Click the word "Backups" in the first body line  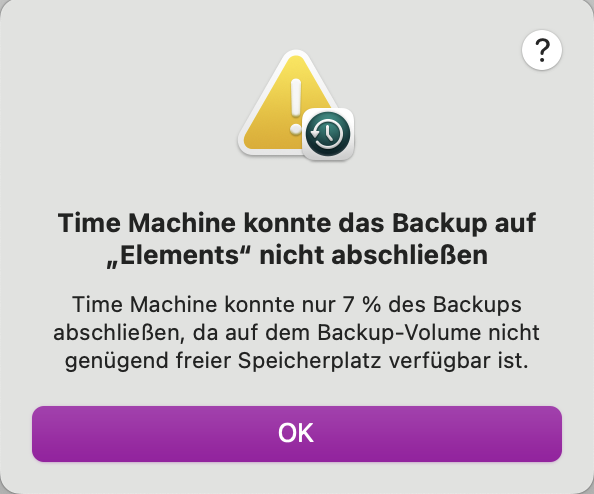click(x=477, y=305)
